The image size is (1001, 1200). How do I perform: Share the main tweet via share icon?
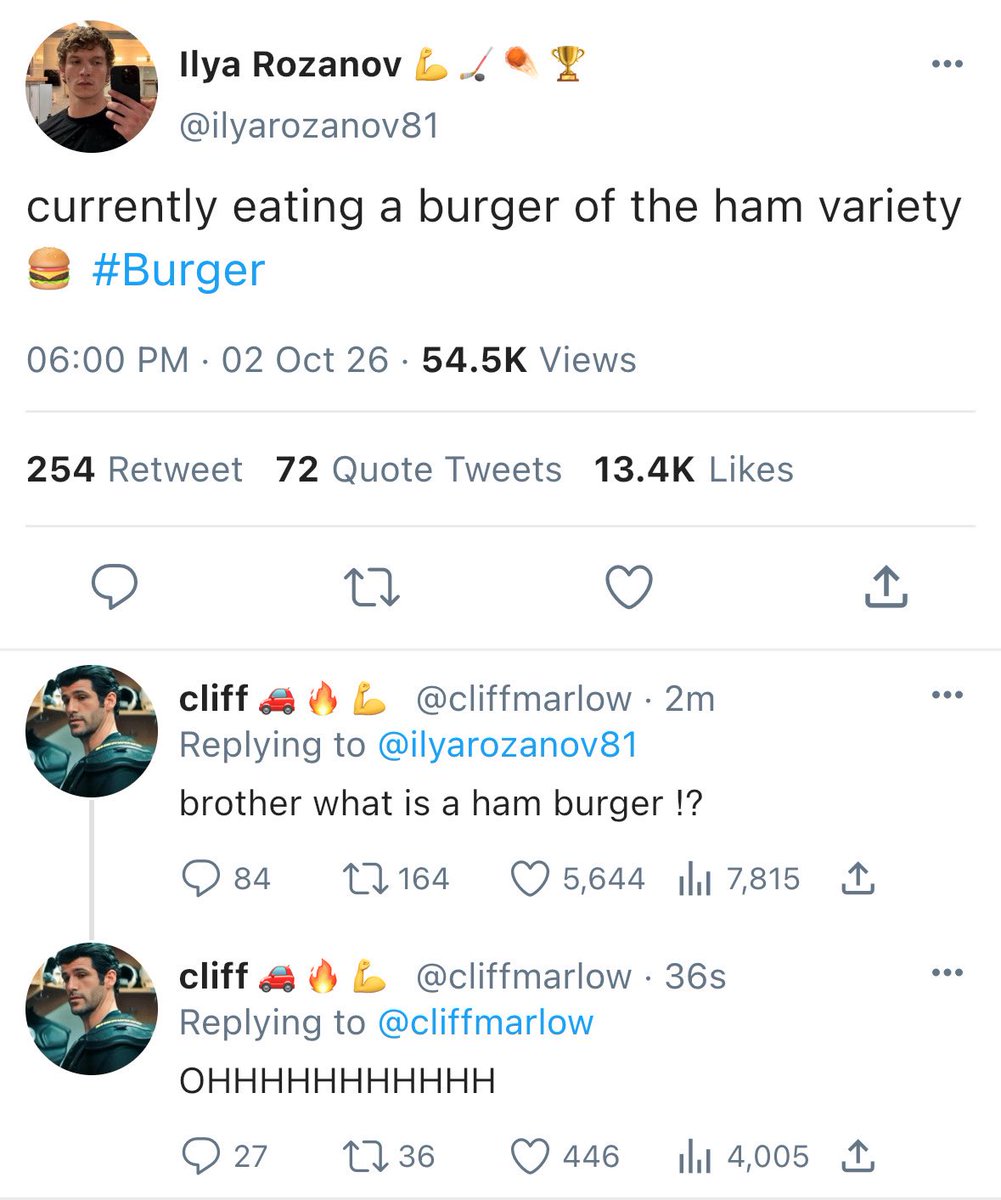885,587
